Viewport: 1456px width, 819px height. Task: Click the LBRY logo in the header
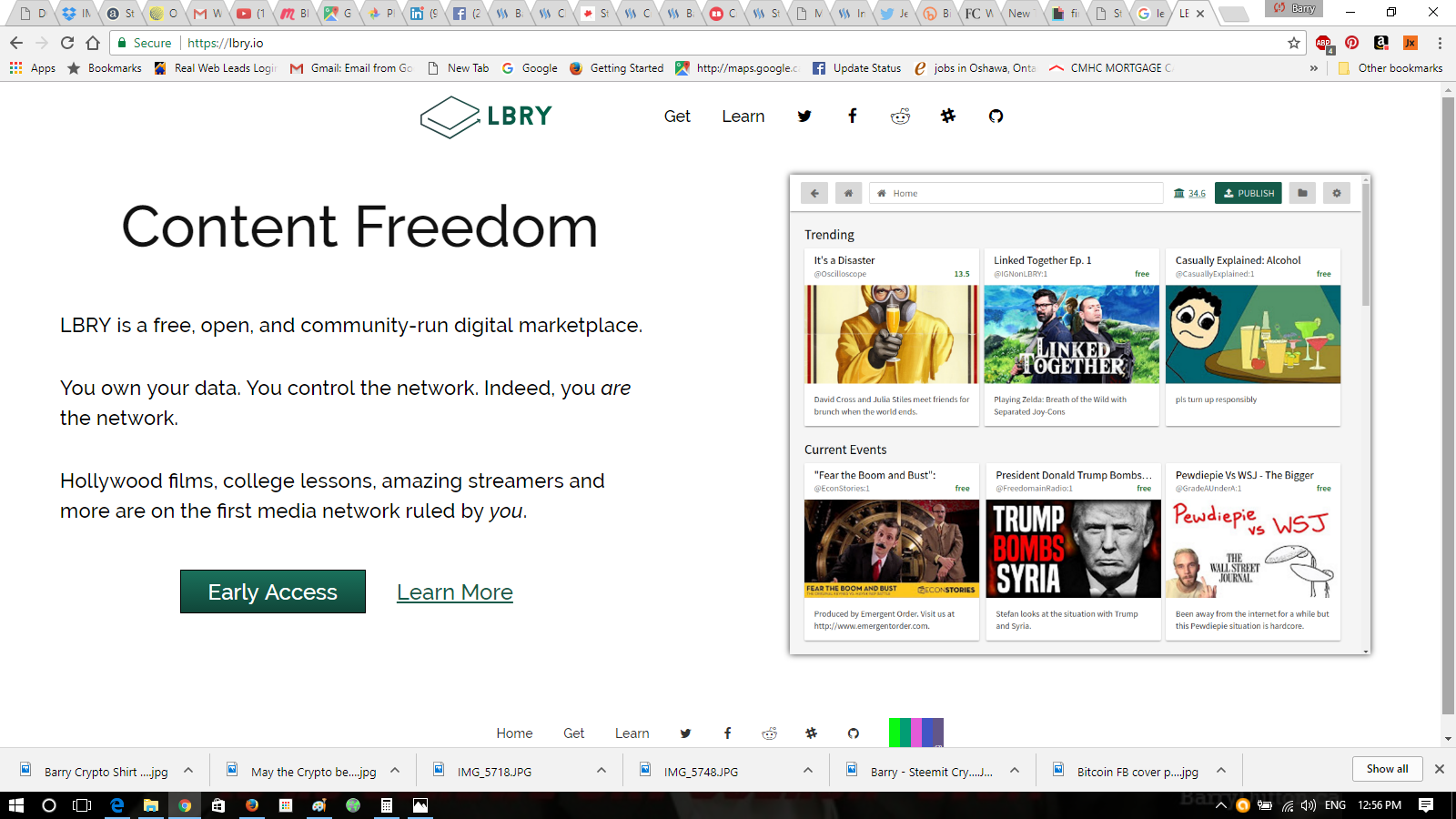coord(486,116)
